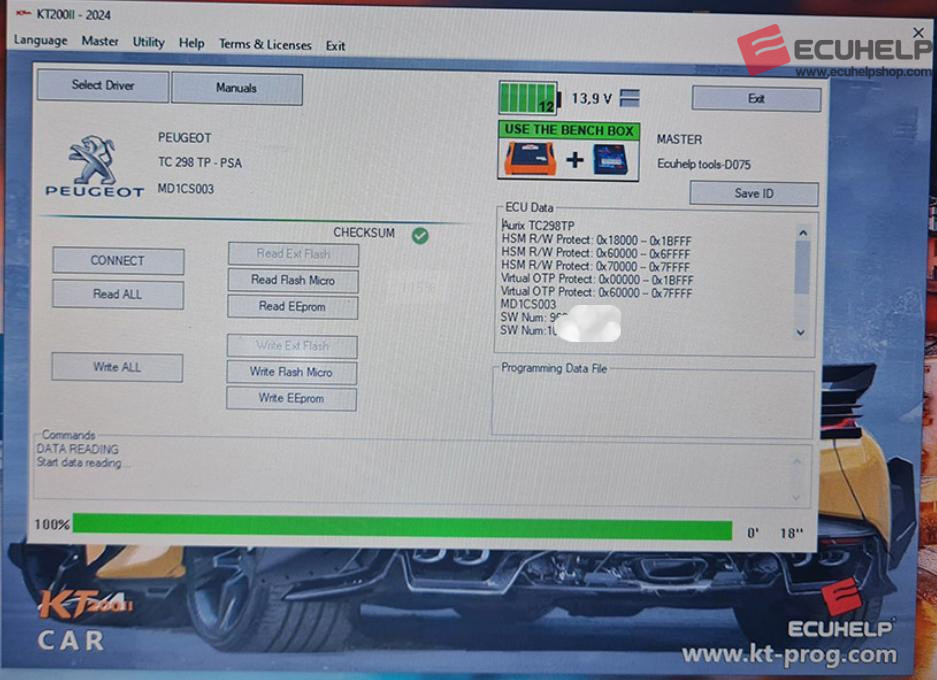937x680 pixels.
Task: Click the Write ALL button
Action: pyautogui.click(x=117, y=367)
